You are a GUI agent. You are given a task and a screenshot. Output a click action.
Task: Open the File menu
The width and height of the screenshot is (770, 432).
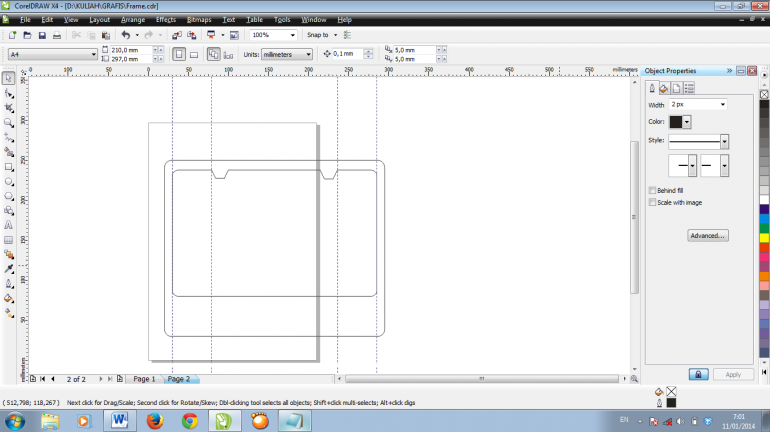click(x=25, y=20)
